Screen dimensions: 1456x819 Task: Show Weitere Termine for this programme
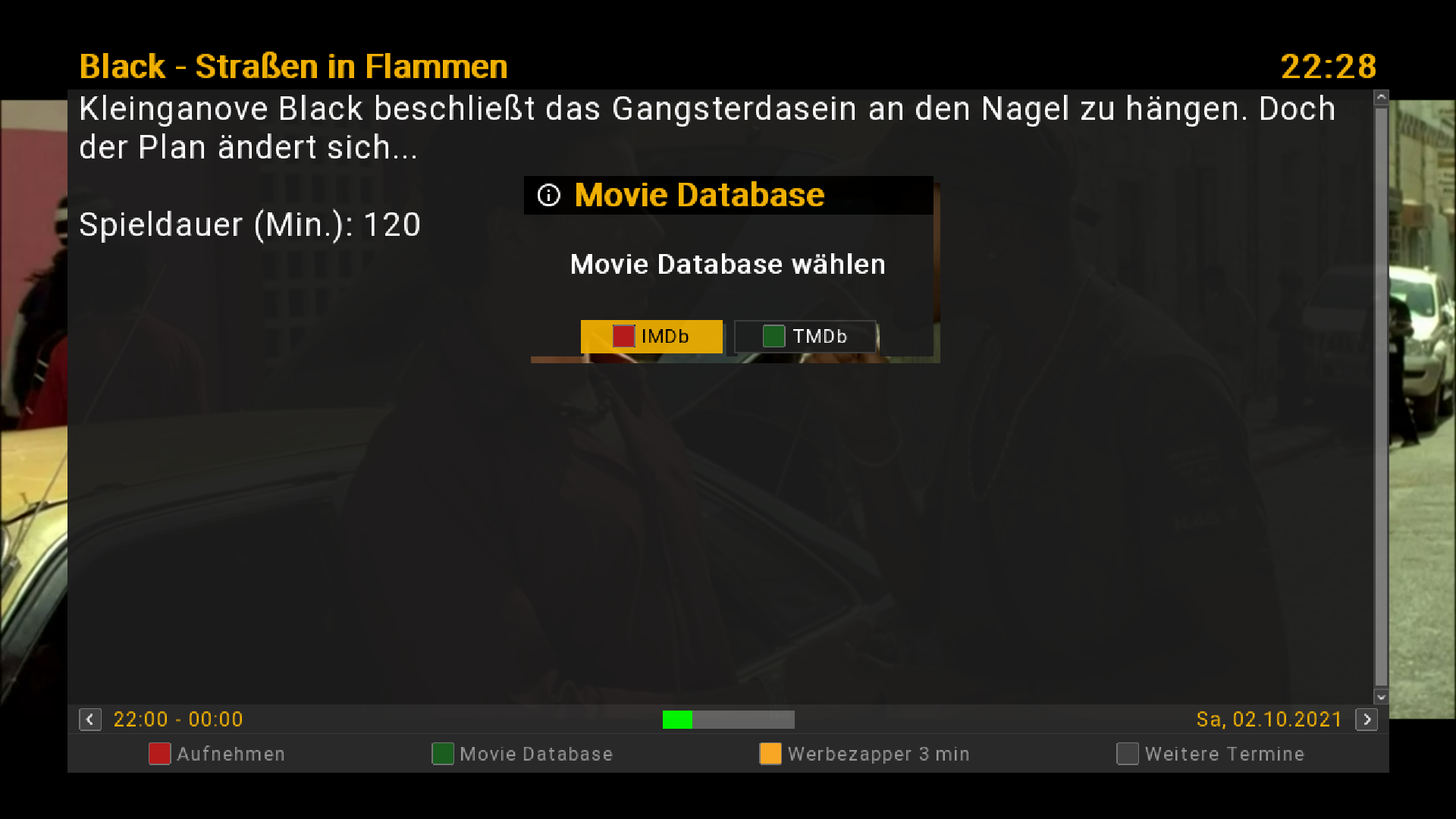coord(1225,754)
